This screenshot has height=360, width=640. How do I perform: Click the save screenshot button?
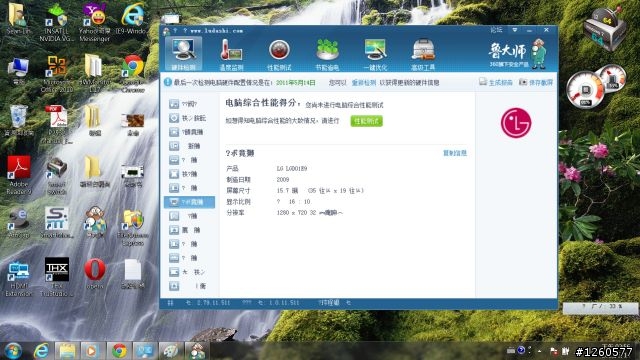pos(536,82)
